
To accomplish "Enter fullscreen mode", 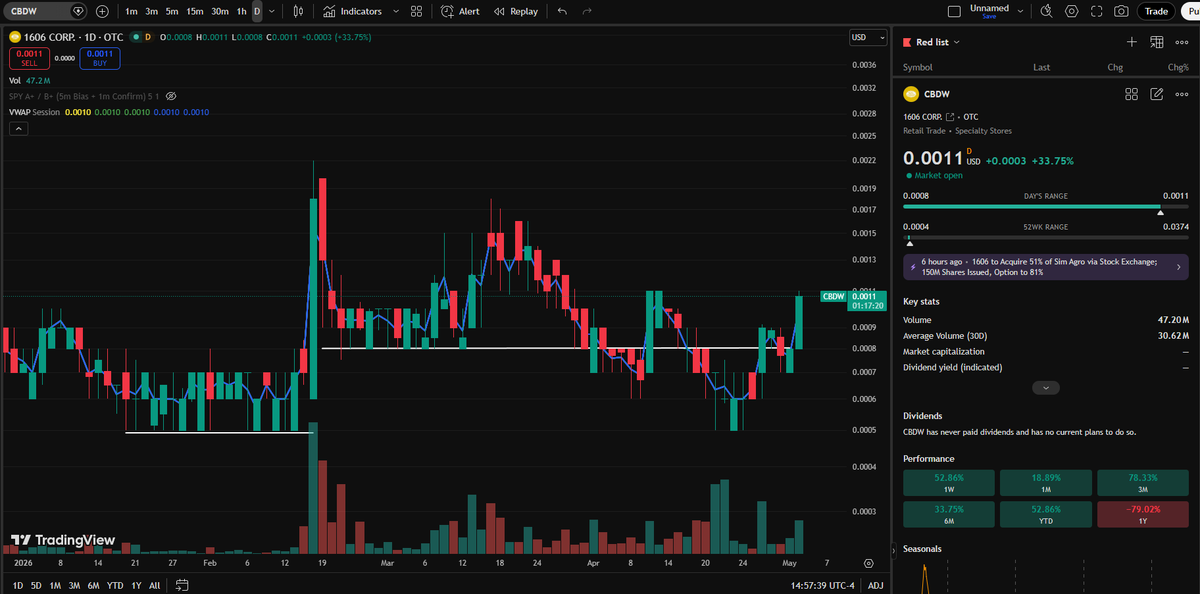I will (x=1097, y=11).
